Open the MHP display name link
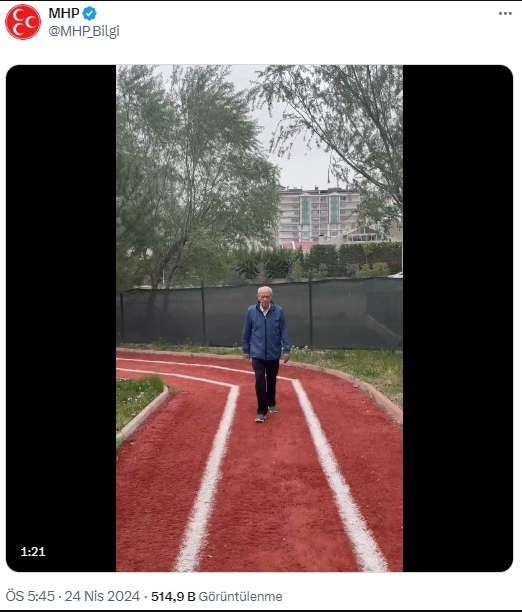522x612 pixels. click(64, 13)
